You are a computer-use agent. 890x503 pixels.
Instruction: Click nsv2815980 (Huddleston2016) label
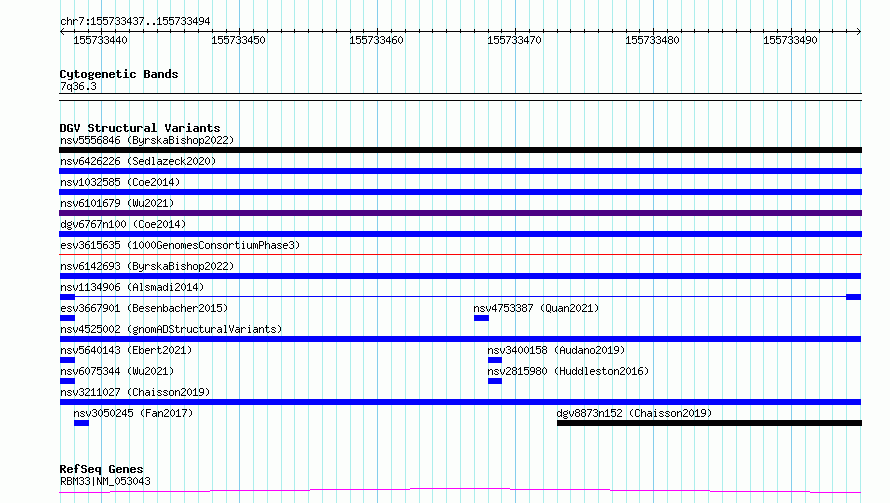568,371
